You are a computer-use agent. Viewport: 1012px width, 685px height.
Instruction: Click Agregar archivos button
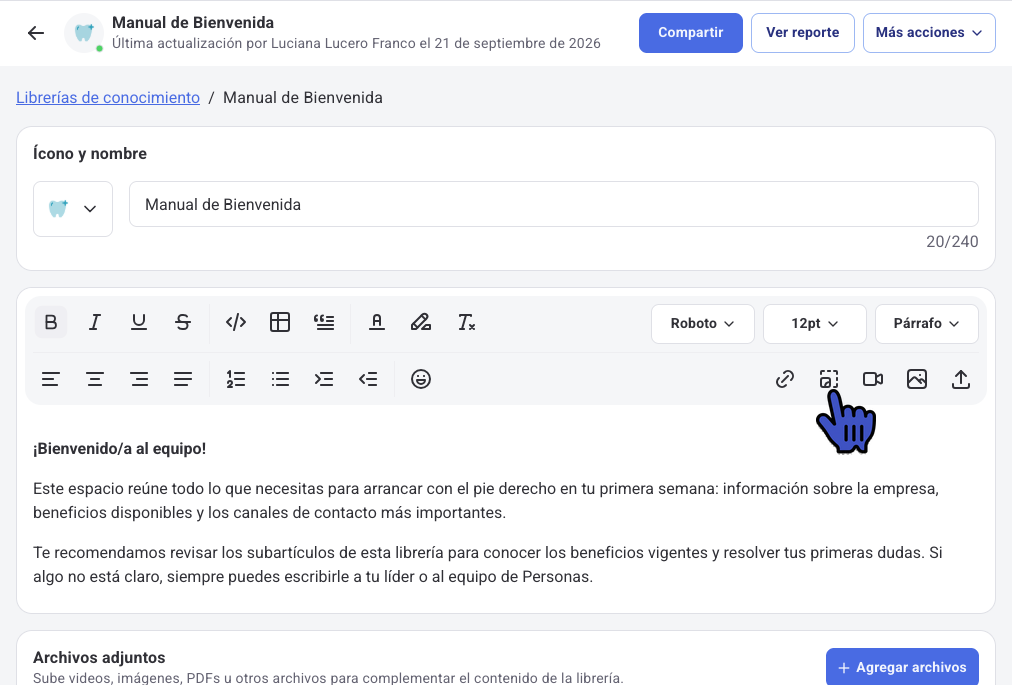[902, 667]
